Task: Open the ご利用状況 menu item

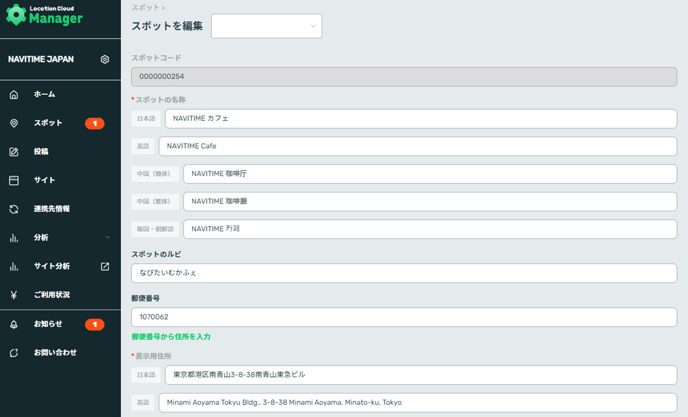Action: 52,295
